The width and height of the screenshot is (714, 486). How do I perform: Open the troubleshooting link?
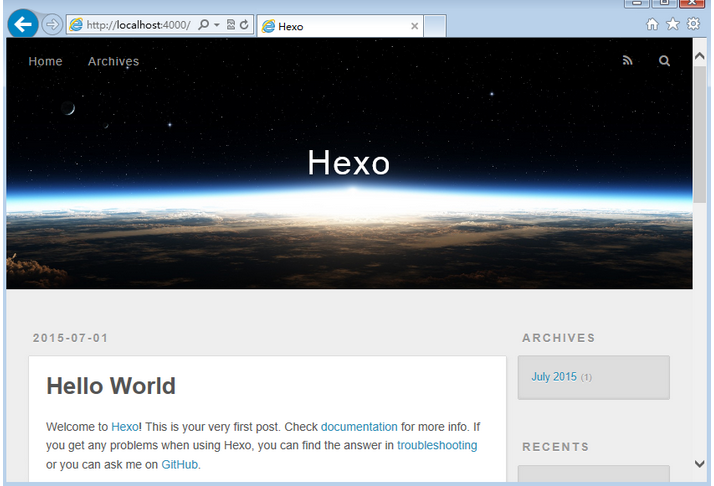437,445
